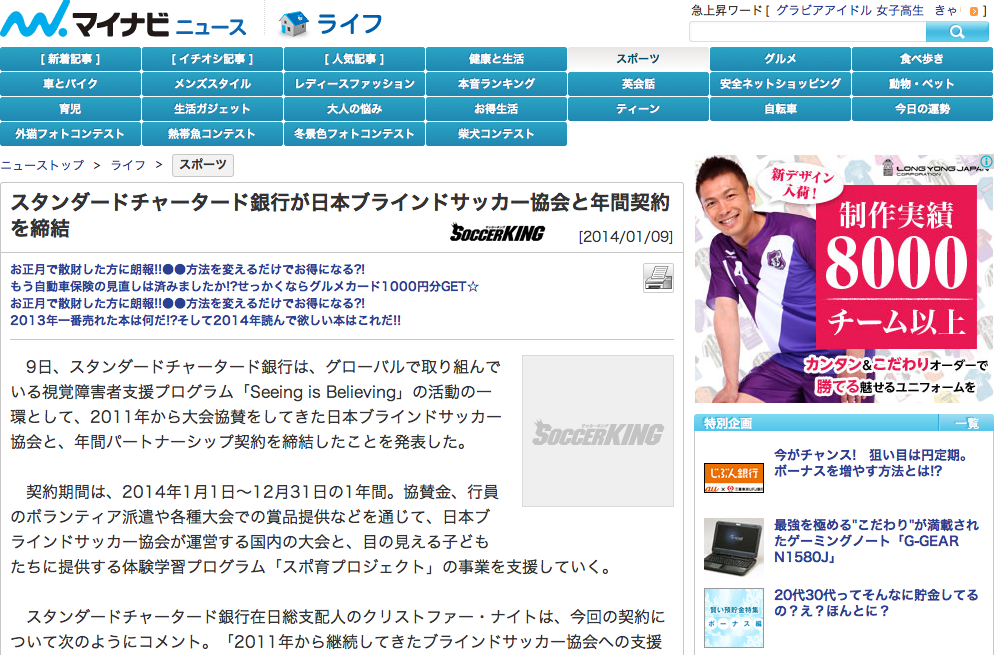The height and width of the screenshot is (655, 995).
Task: Select the スポーツ tab in navigation
Action: click(x=638, y=59)
